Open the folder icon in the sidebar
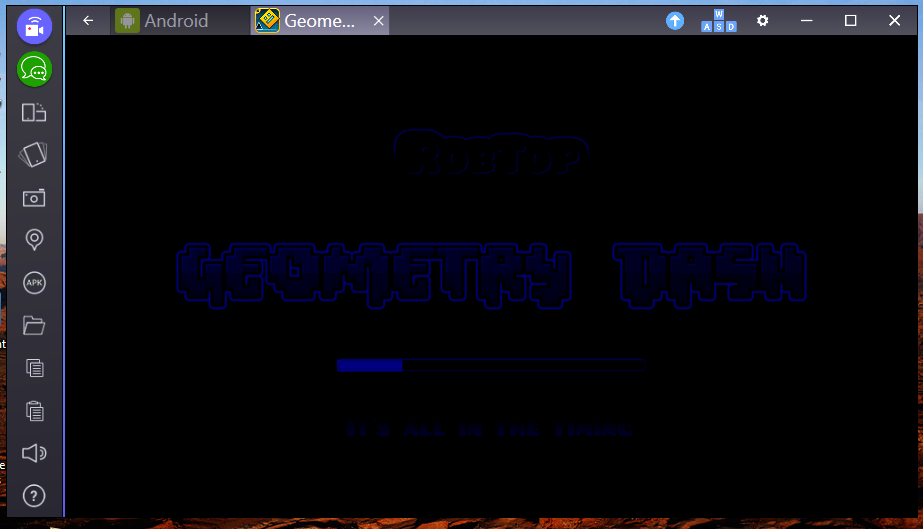This screenshot has height=529, width=923. (34, 325)
